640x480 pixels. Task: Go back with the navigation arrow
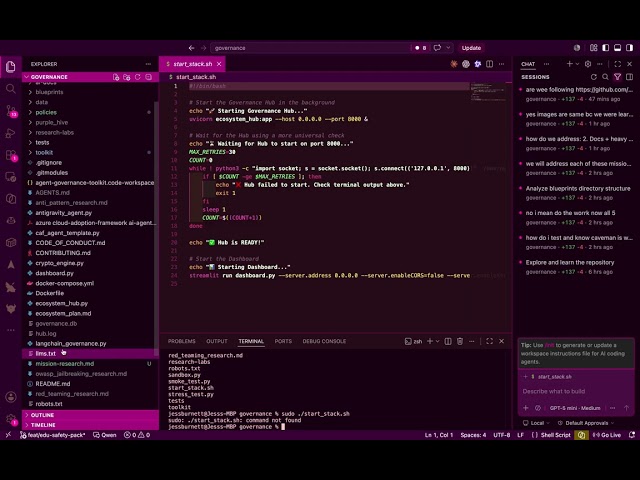tap(191, 48)
